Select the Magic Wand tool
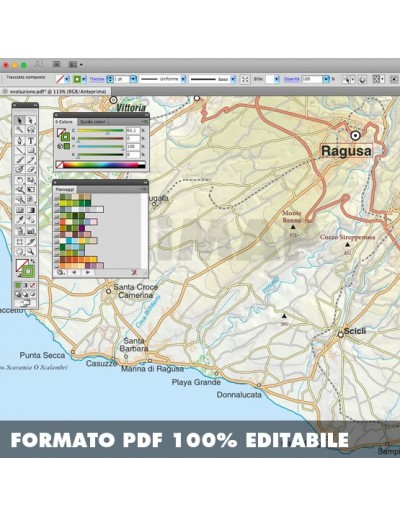Viewport: 400px width, 517px height. 20,130
